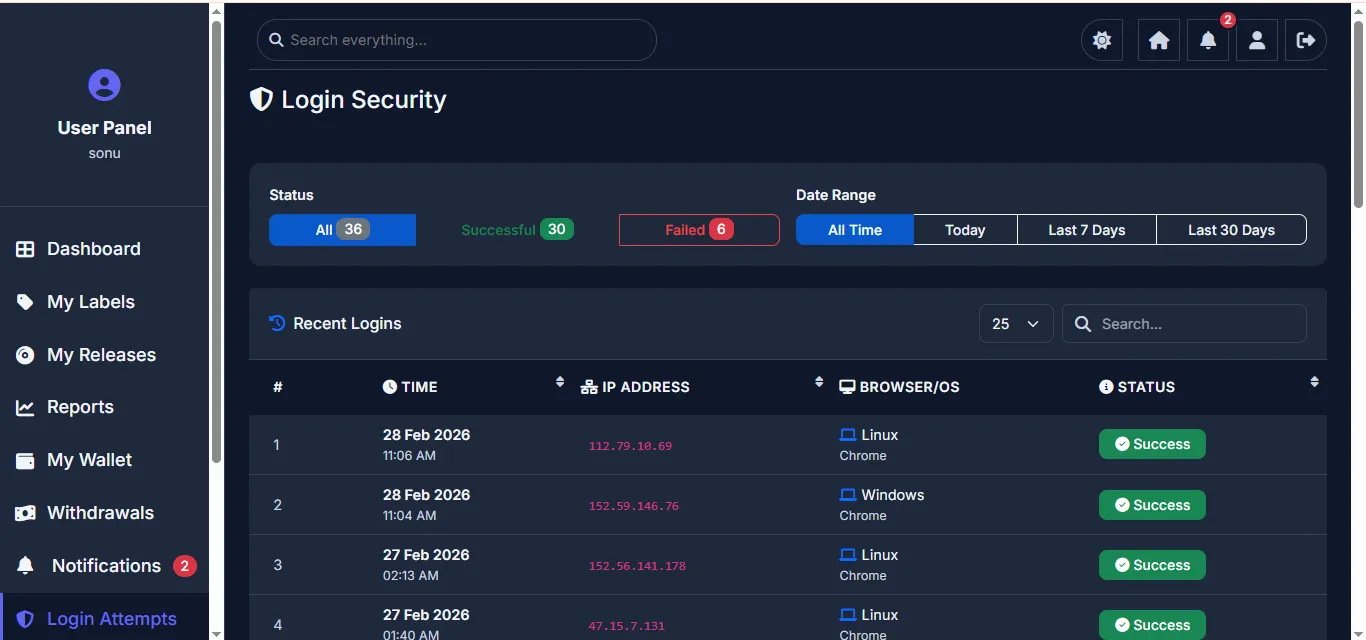Click the 27 Feb 2026 02:13 AM time
1366x640 pixels.
click(426, 565)
